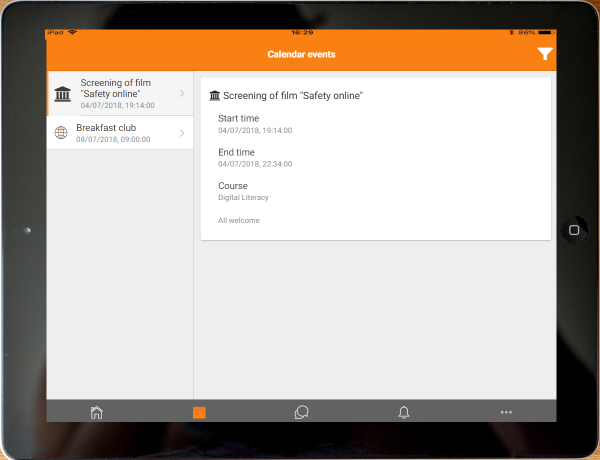The width and height of the screenshot is (600, 460).
Task: Open the calendar events filter
Action: pyautogui.click(x=544, y=54)
